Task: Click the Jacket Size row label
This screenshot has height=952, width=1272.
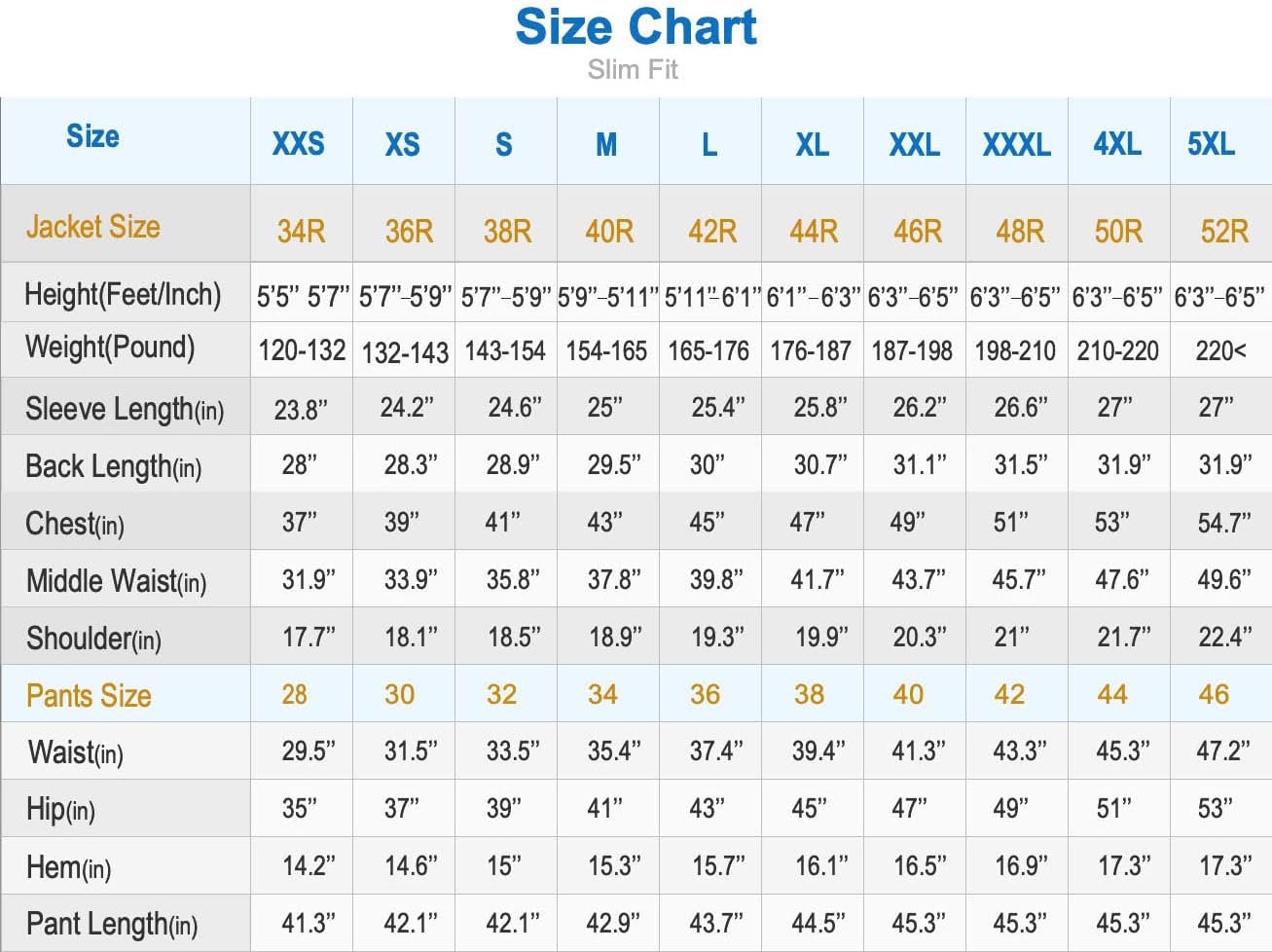Action: coord(93,227)
